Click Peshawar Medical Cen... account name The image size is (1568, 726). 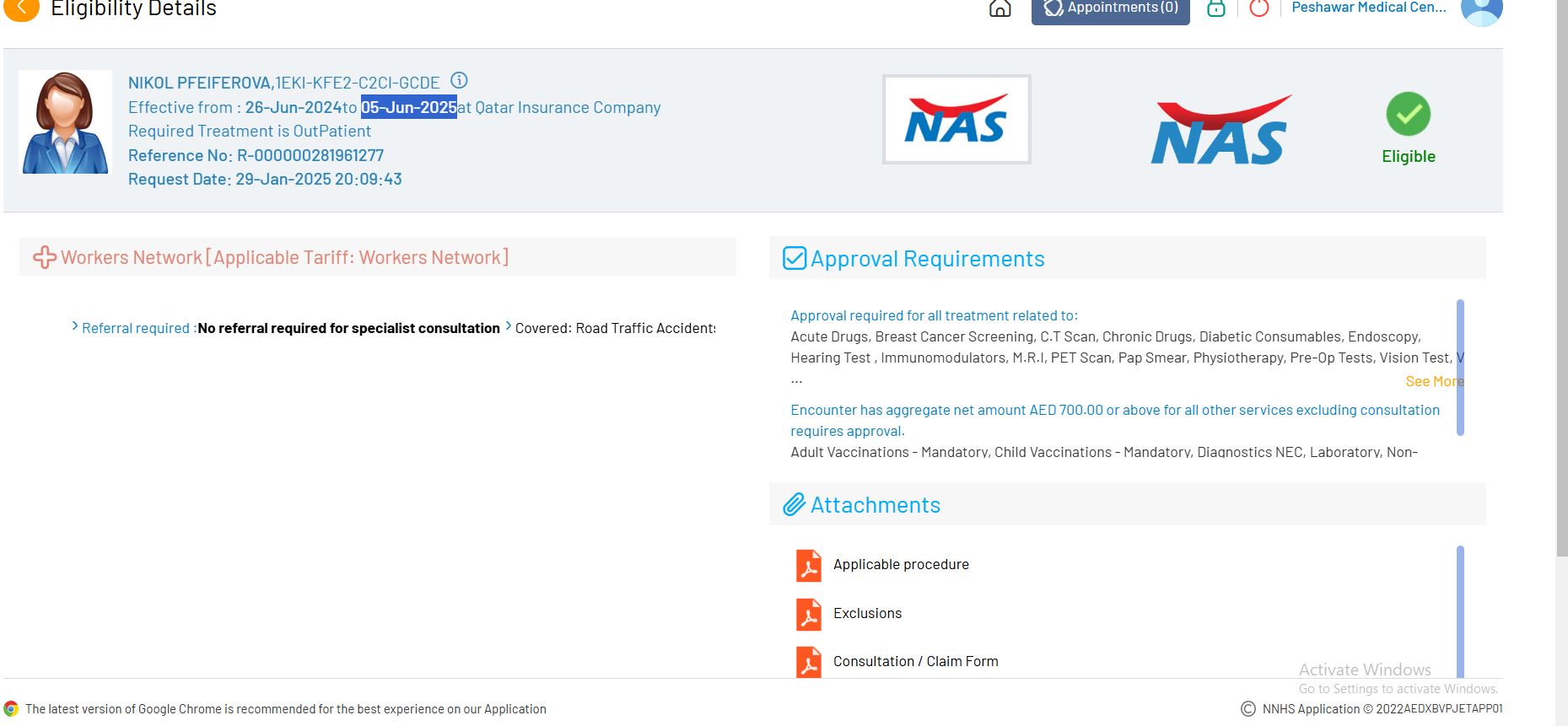pyautogui.click(x=1368, y=8)
